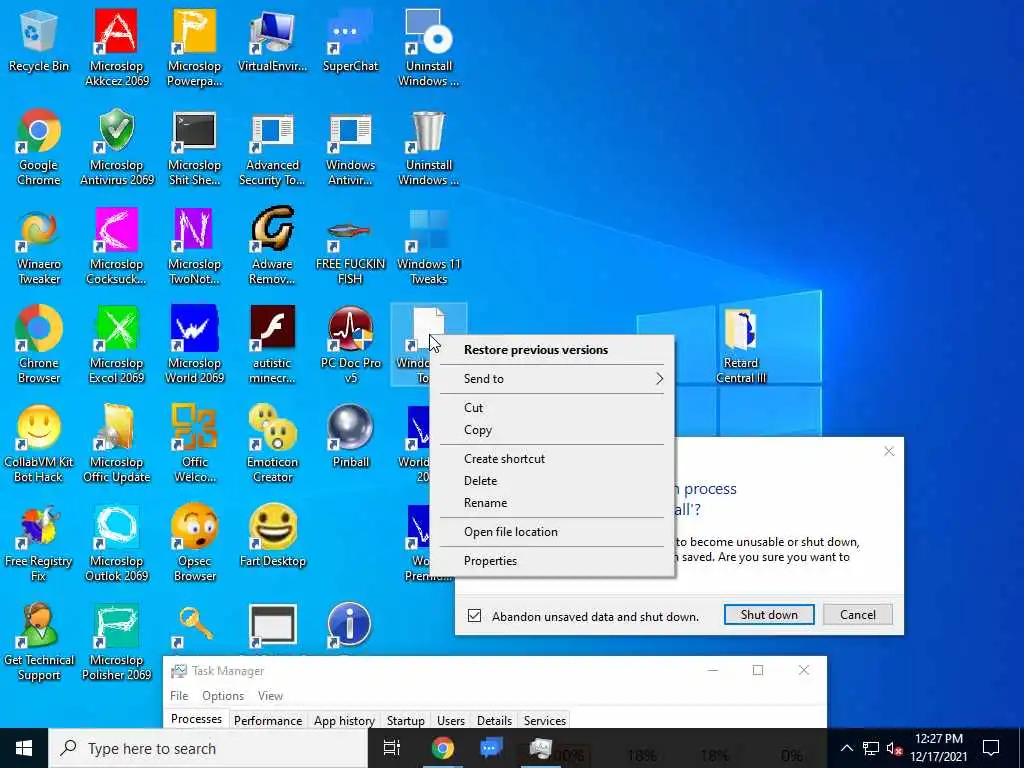Viewport: 1024px width, 768px height.
Task: Open the clock showing 12:27 PM
Action: [x=938, y=748]
